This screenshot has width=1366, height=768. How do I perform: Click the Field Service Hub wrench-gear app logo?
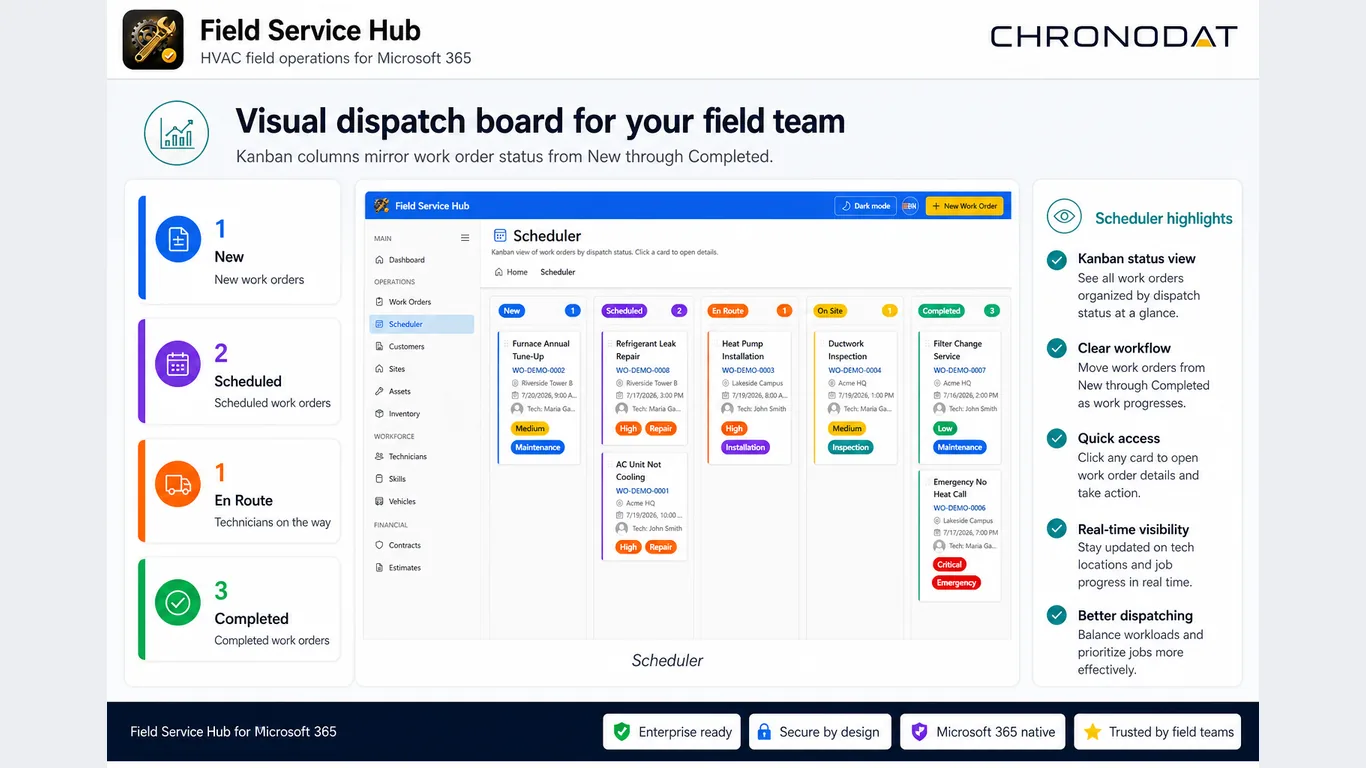(153, 40)
